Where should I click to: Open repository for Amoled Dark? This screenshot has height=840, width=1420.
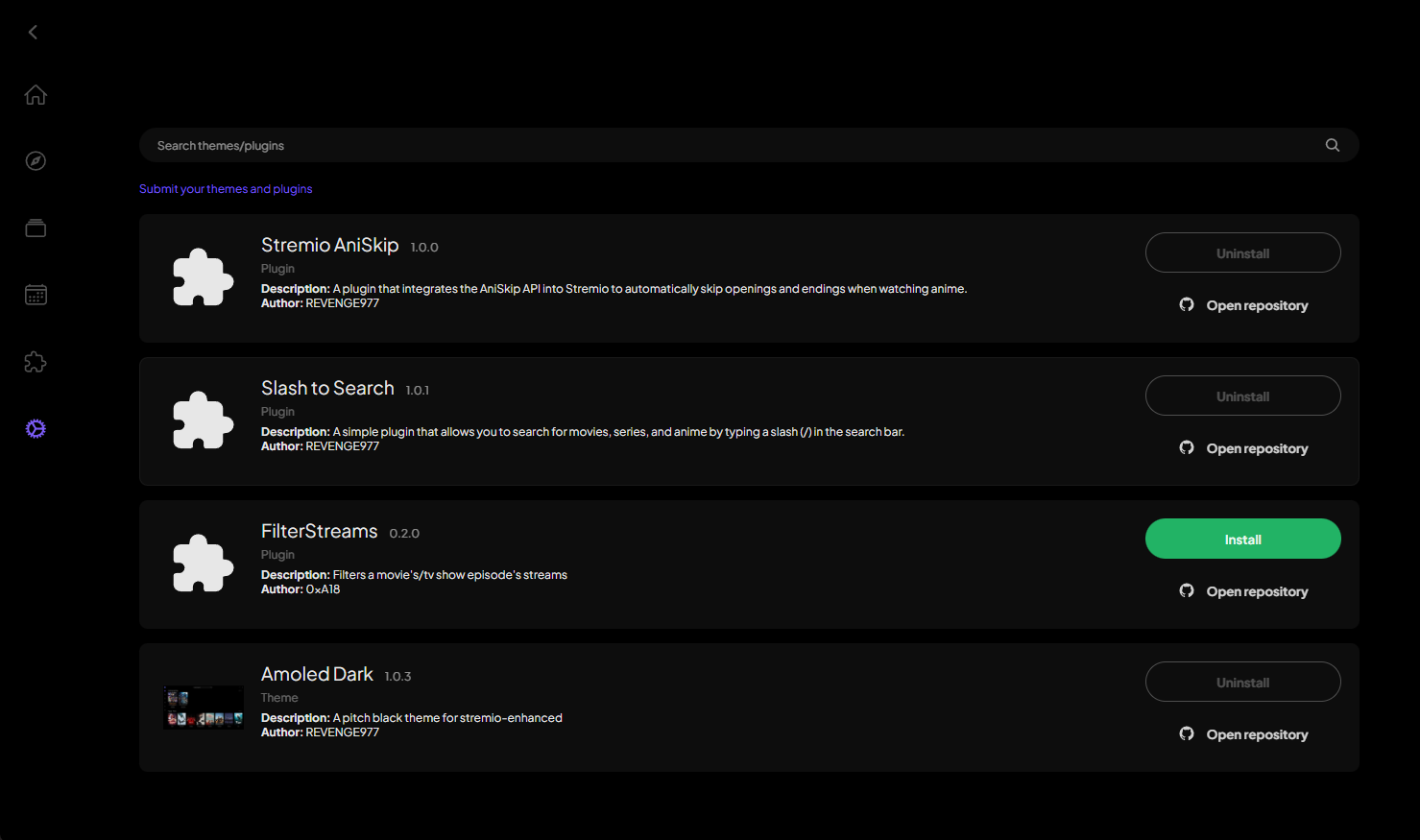click(x=1243, y=734)
